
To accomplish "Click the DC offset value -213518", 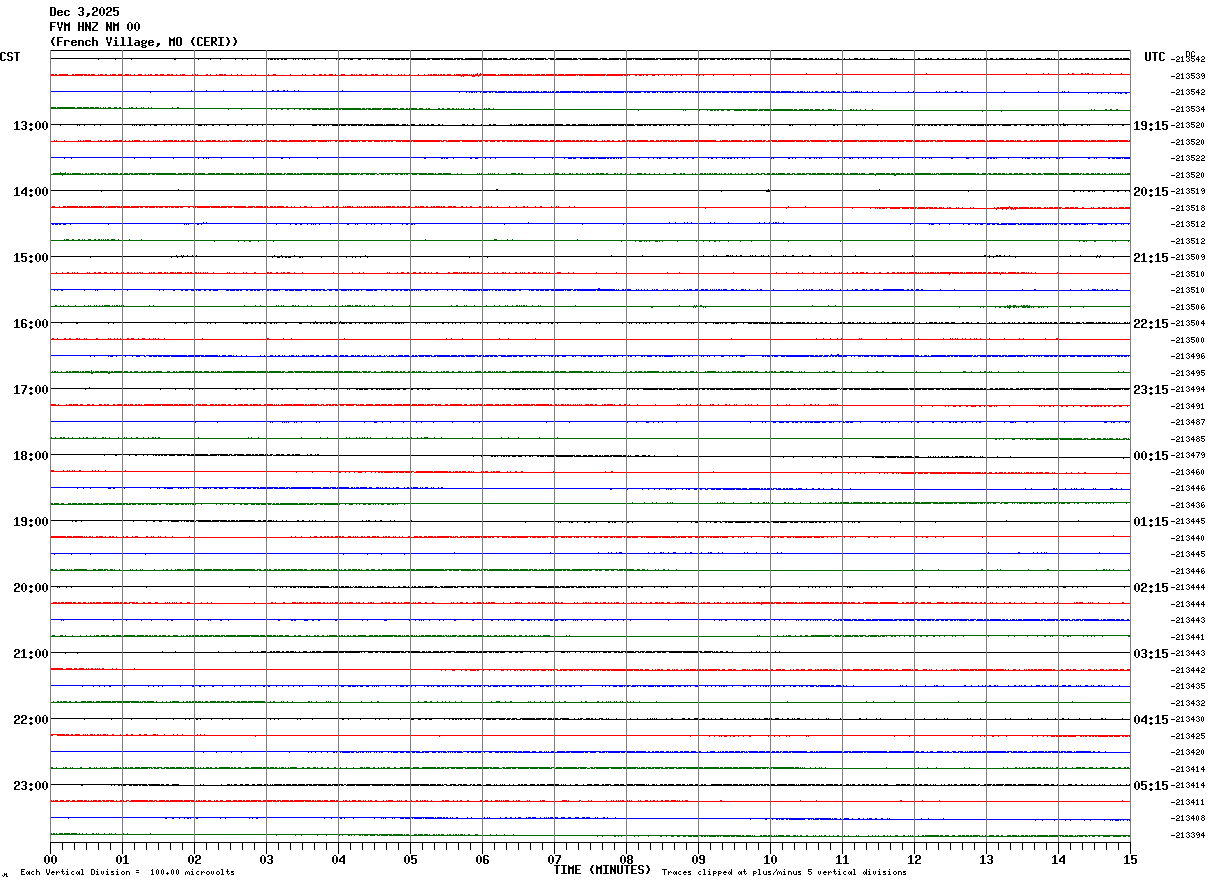I will (1188, 208).
